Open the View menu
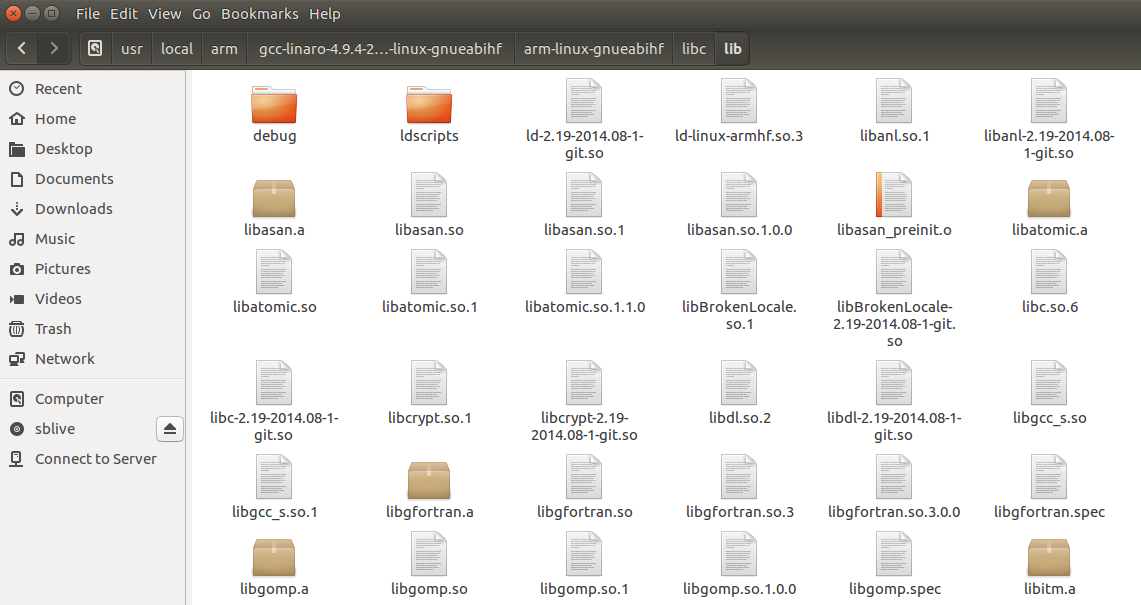 (x=164, y=14)
